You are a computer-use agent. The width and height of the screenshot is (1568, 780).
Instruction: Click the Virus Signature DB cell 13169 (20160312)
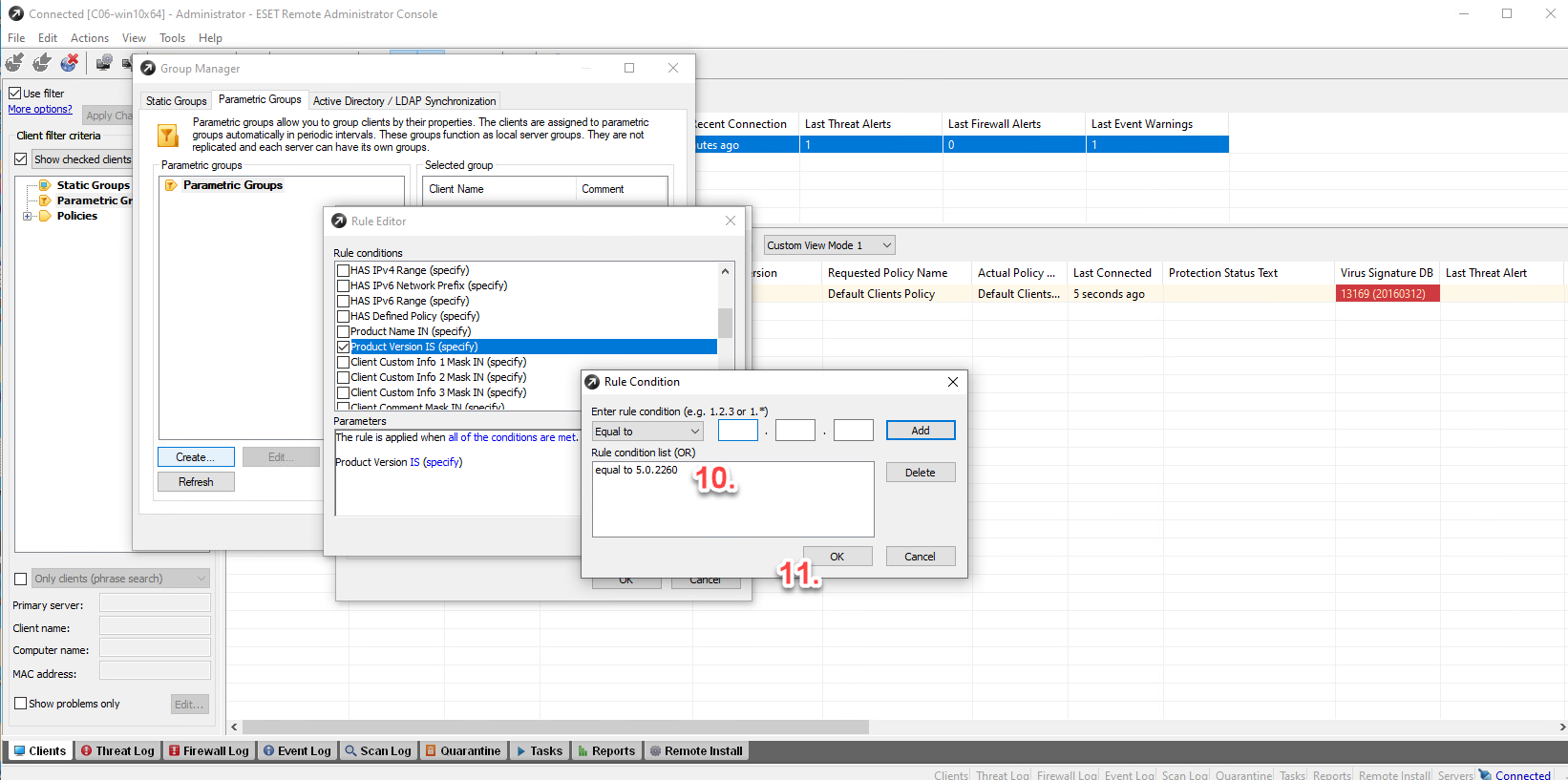[x=1388, y=294]
